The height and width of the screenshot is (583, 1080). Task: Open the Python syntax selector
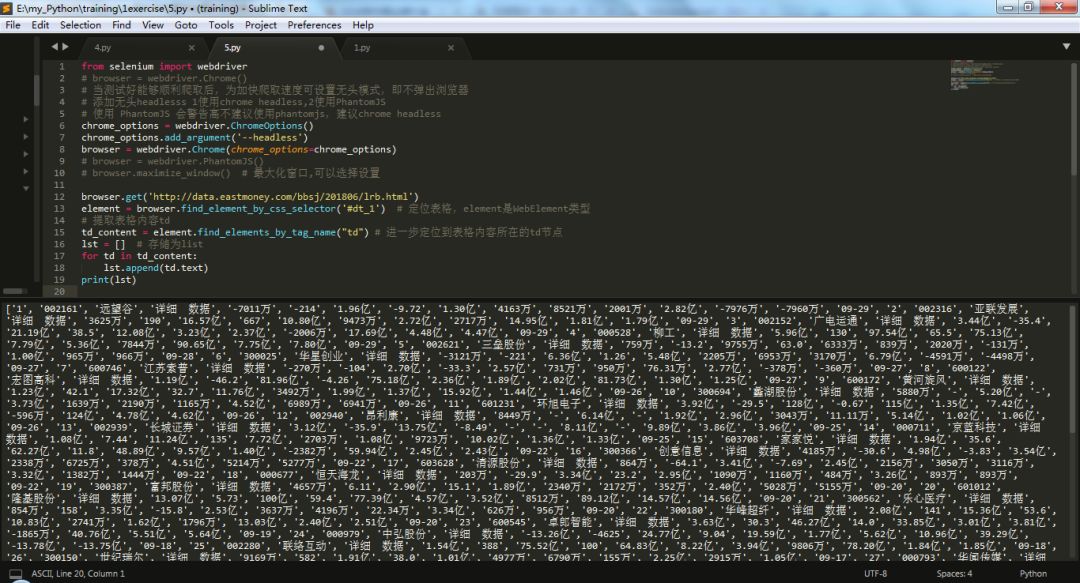pos(1032,574)
